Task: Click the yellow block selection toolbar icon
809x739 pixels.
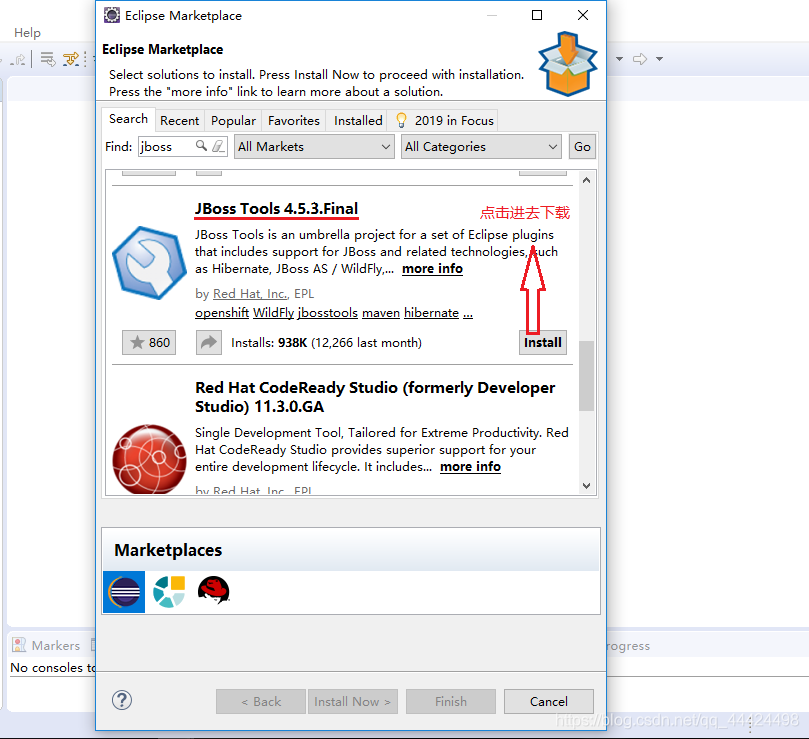Action: point(71,59)
